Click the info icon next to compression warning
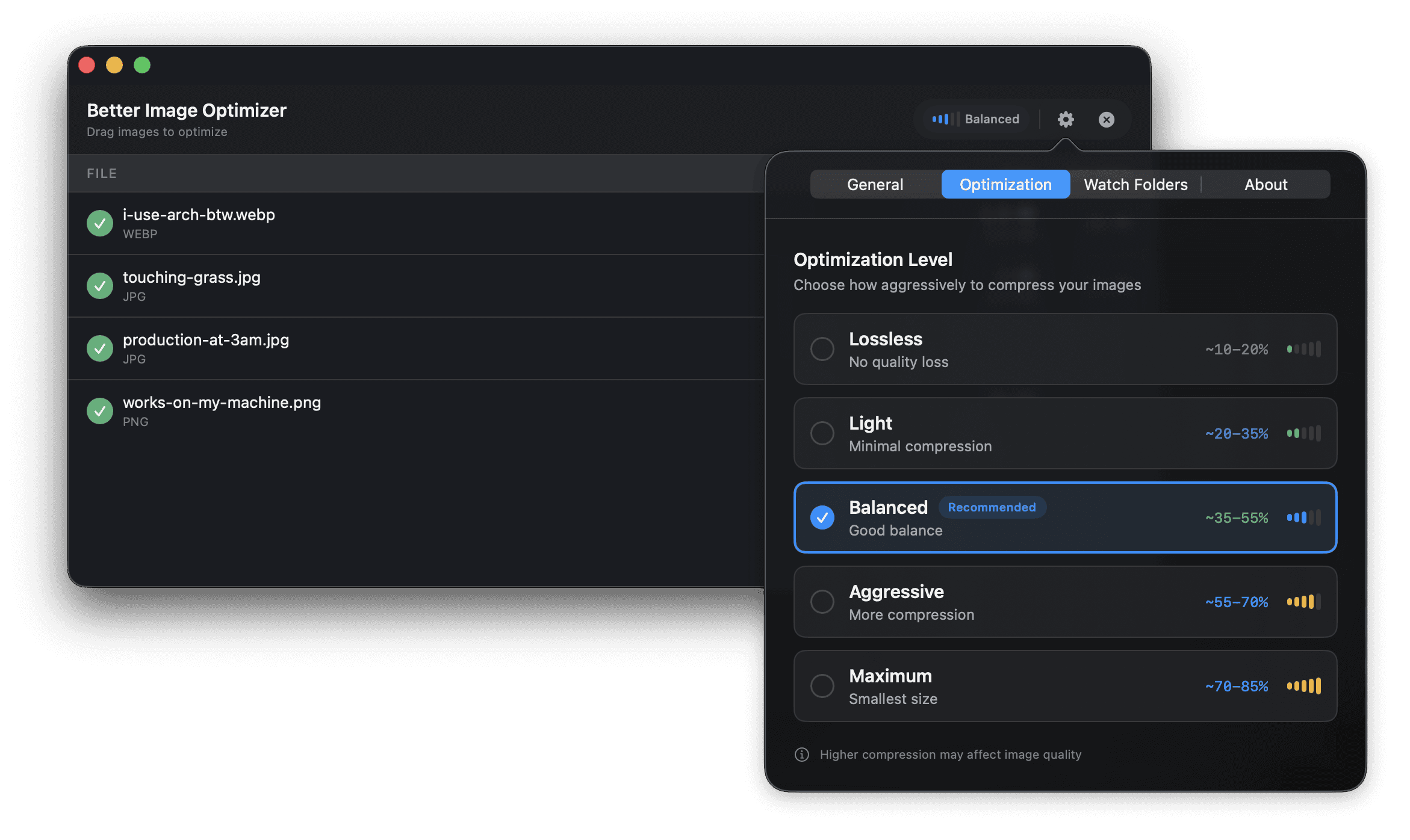1410x840 pixels. pos(801,754)
